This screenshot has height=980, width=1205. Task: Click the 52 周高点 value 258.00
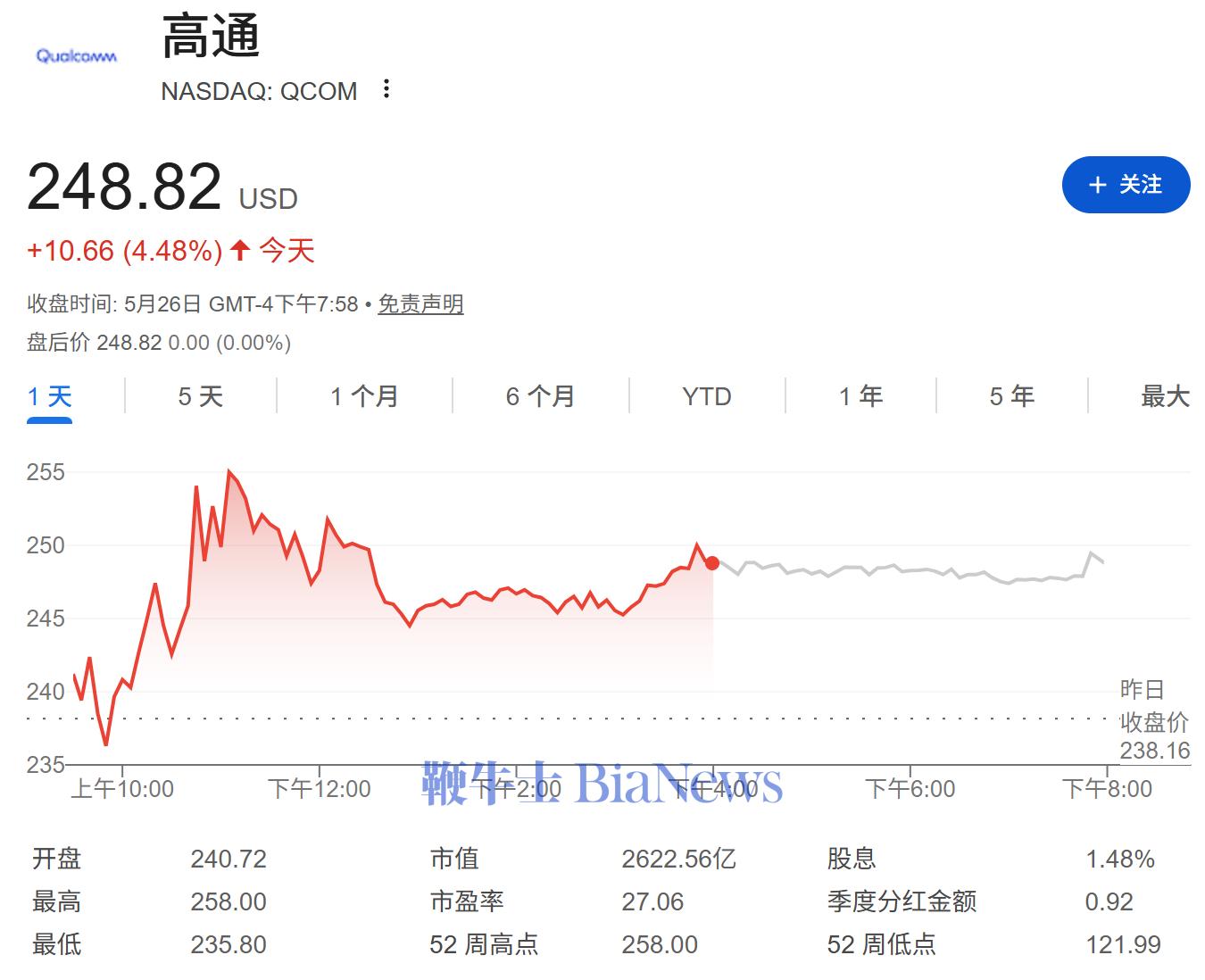pyautogui.click(x=660, y=944)
